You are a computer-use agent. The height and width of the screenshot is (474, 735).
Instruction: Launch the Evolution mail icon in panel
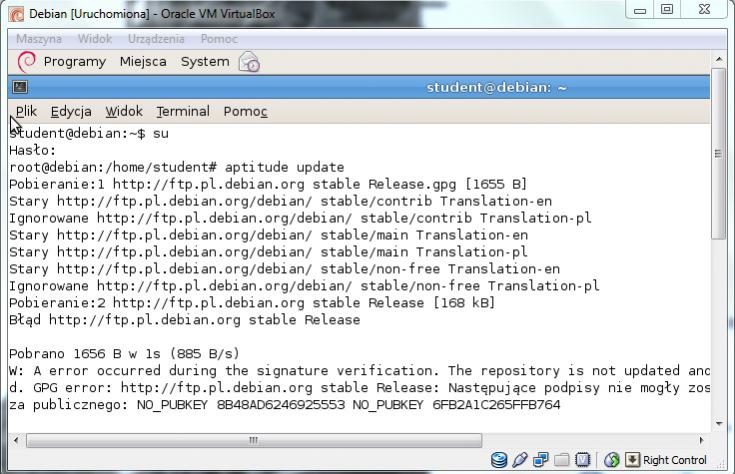(x=249, y=62)
